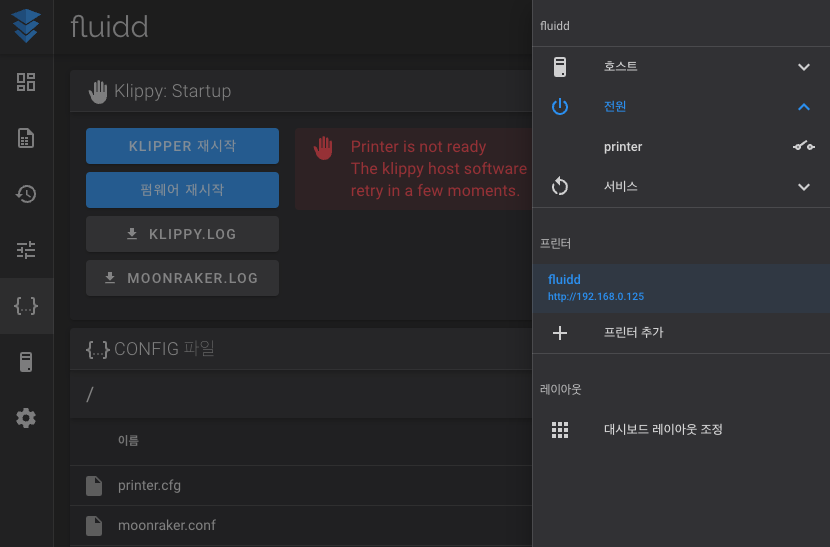Click the fluidd title text
The image size is (830, 547).
click(x=110, y=26)
